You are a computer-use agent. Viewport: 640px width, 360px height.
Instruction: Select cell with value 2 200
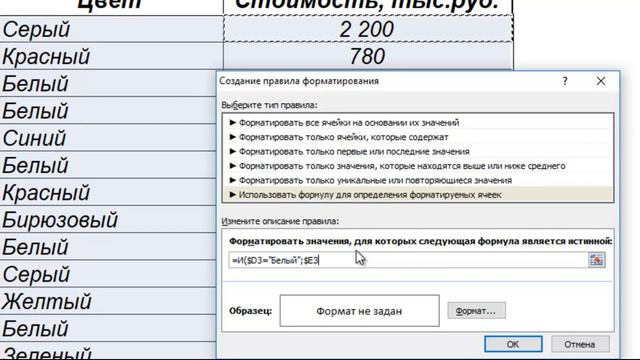pos(368,29)
